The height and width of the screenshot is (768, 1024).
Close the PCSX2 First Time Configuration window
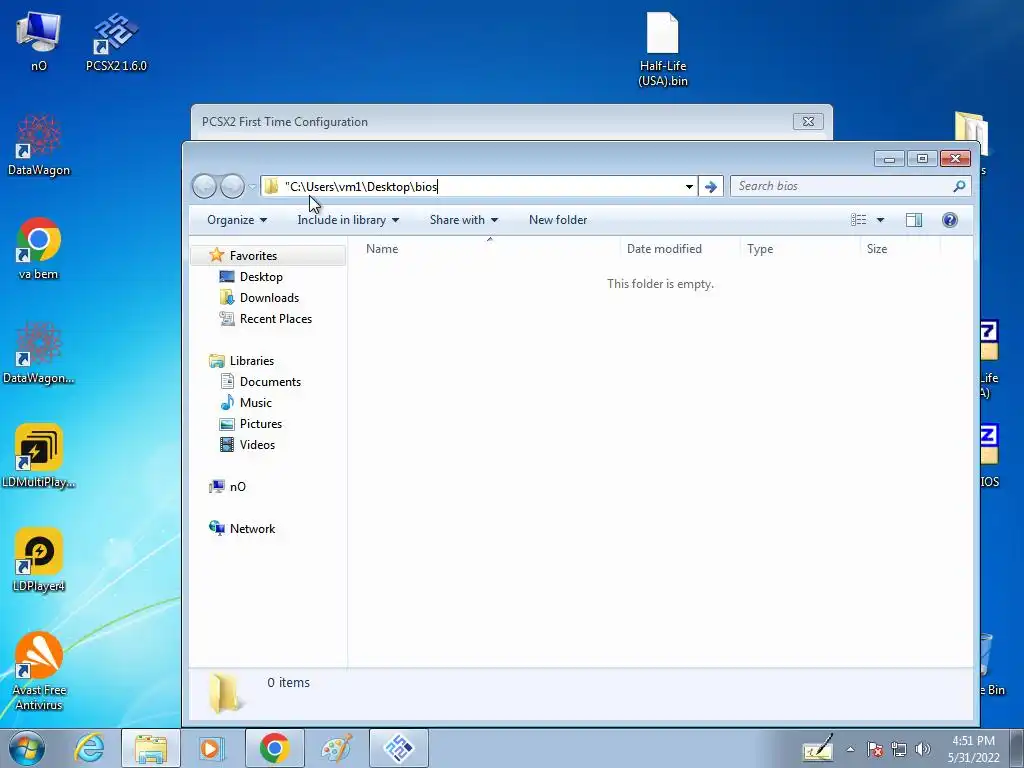pyautogui.click(x=808, y=121)
